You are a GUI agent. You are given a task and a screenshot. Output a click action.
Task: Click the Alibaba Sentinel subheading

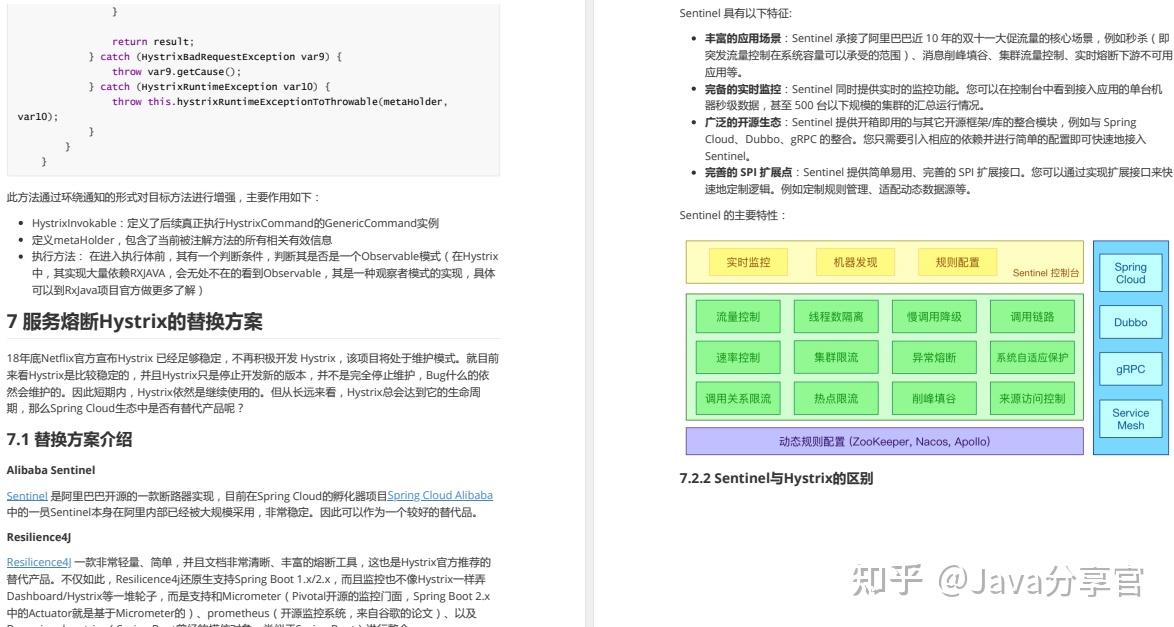click(51, 470)
